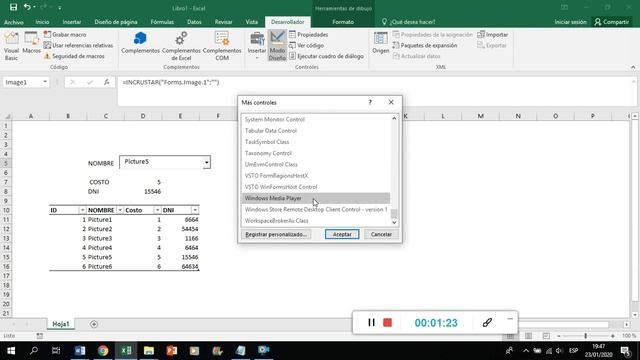Toggle Usar referencias relativas
The width and height of the screenshot is (640, 360).
point(78,45)
